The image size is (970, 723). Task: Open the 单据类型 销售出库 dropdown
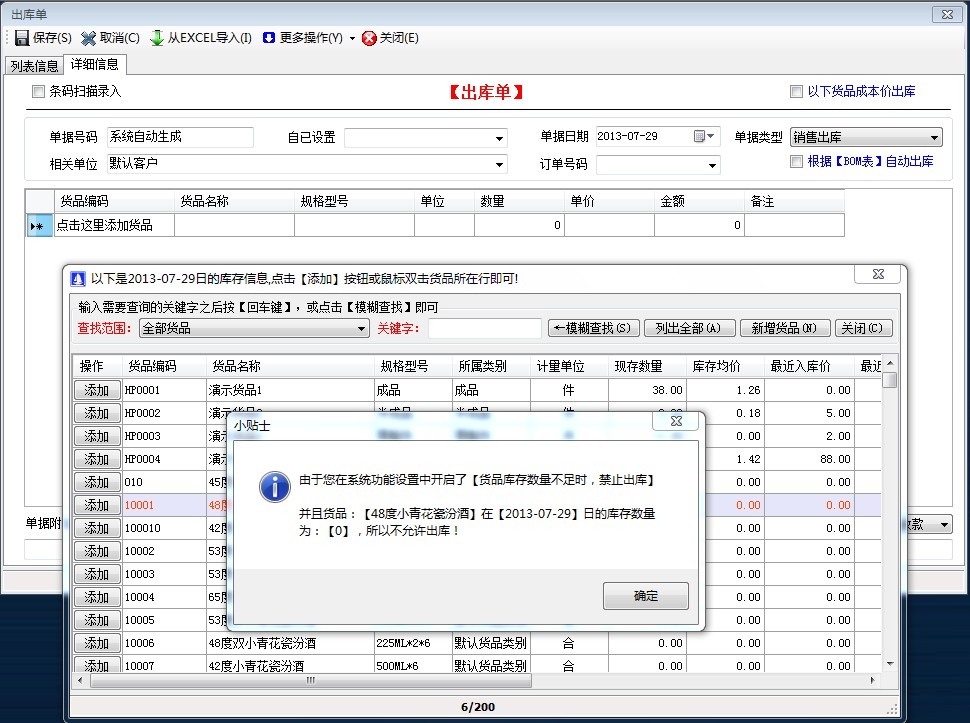(x=932, y=136)
